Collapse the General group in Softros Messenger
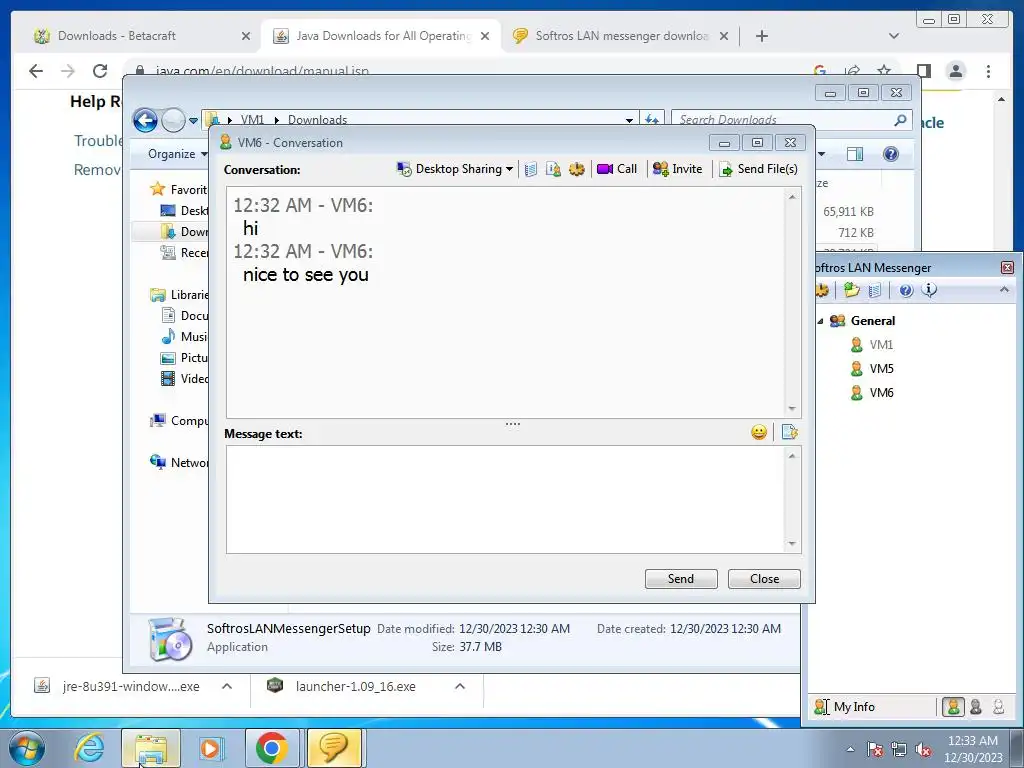Viewport: 1024px width, 768px height. (x=820, y=321)
